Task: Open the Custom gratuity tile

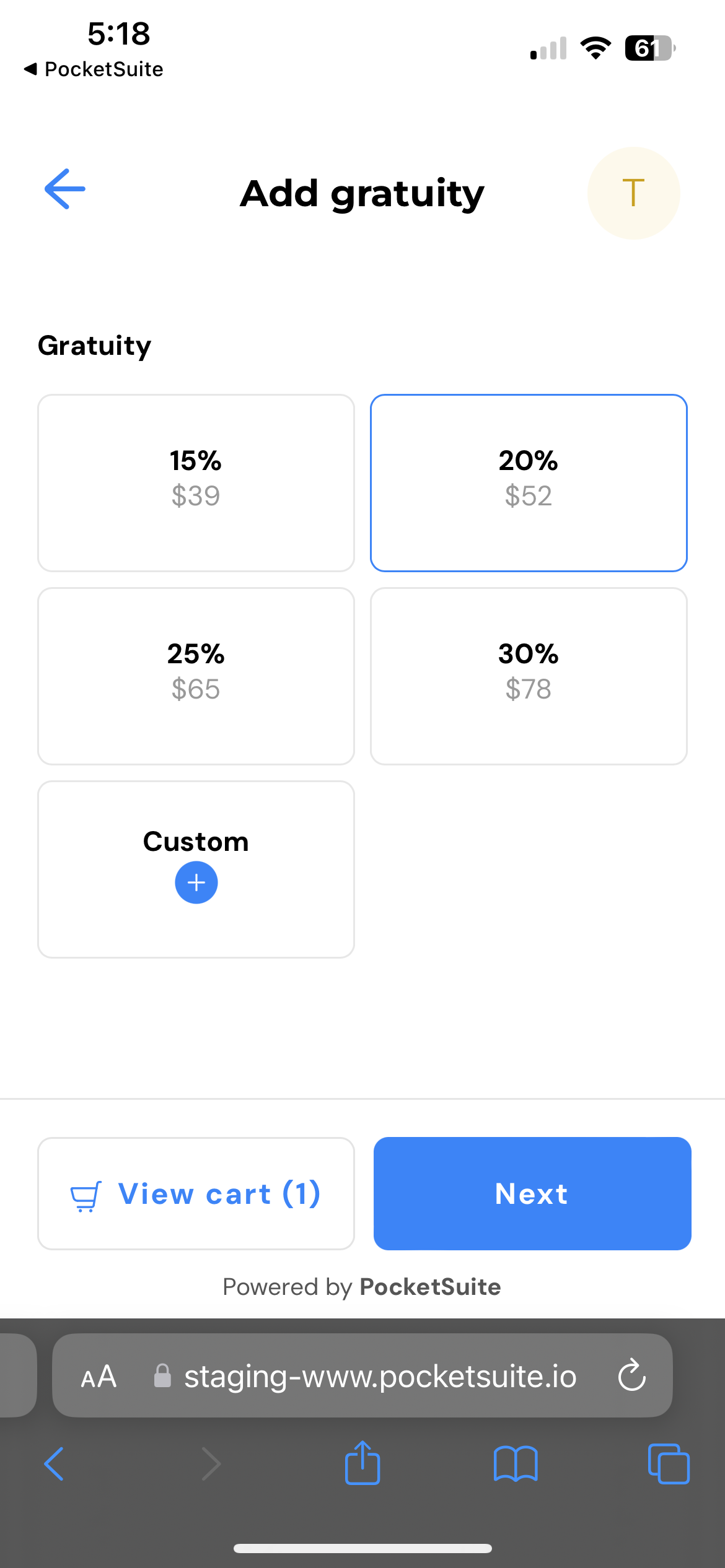Action: pyautogui.click(x=196, y=842)
